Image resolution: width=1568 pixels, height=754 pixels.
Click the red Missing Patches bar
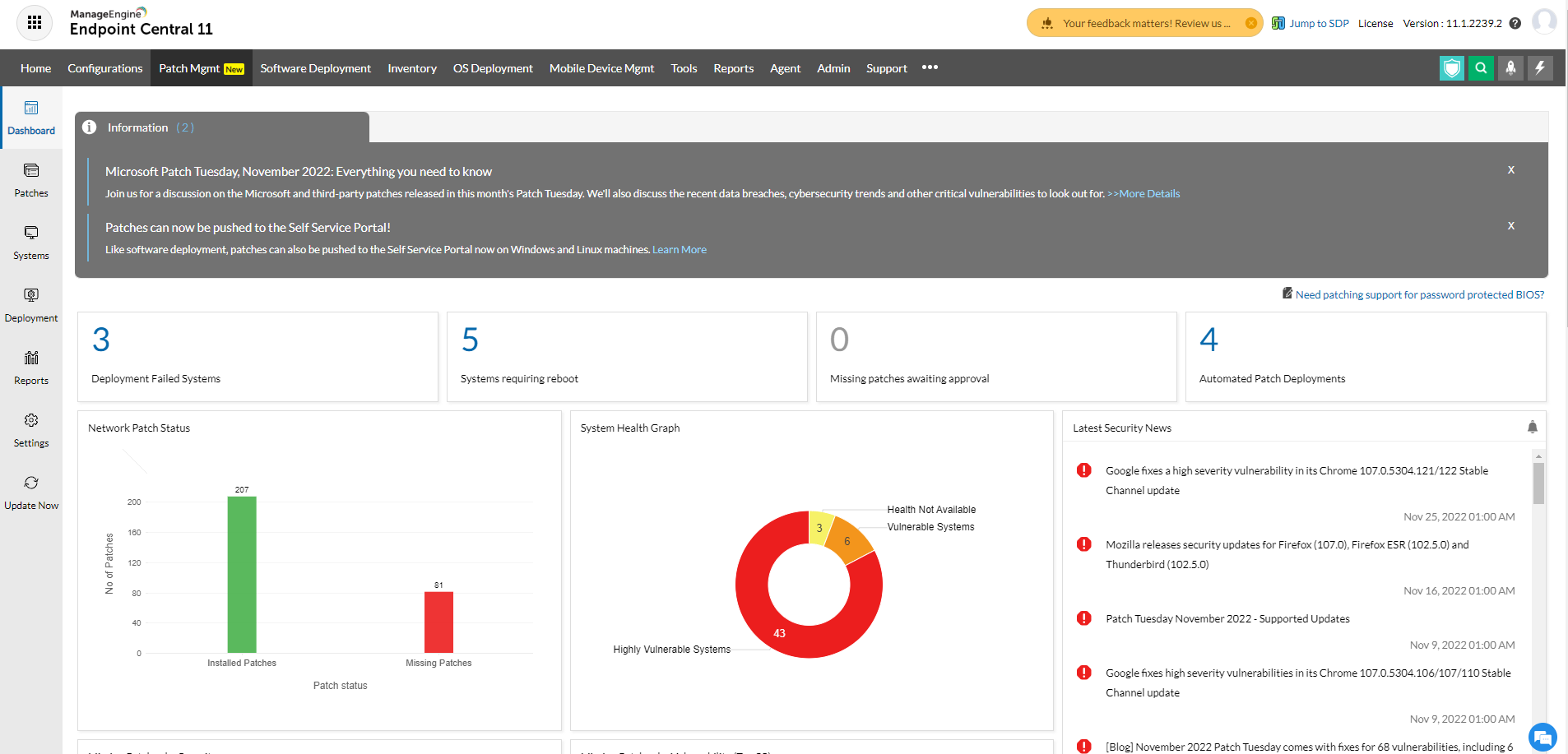point(438,622)
